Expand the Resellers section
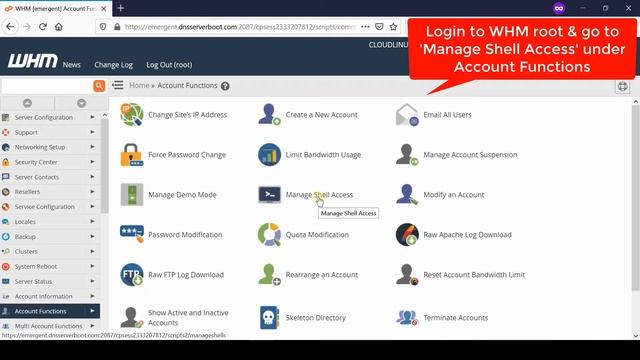The image size is (640, 360). click(50, 191)
